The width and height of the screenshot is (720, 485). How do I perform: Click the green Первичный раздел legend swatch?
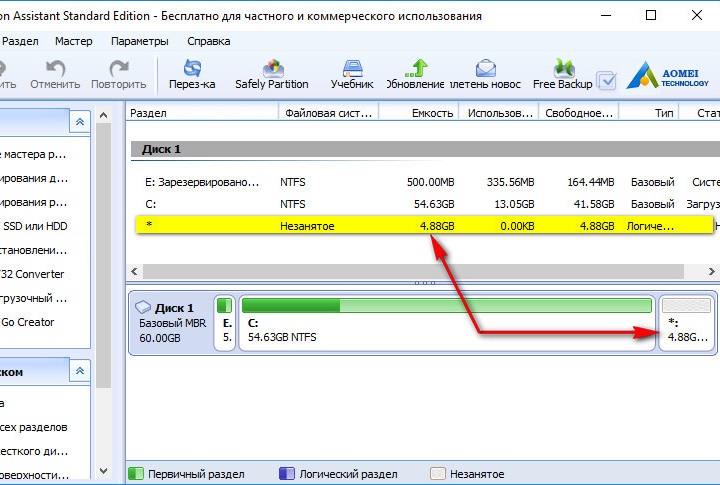[135, 474]
